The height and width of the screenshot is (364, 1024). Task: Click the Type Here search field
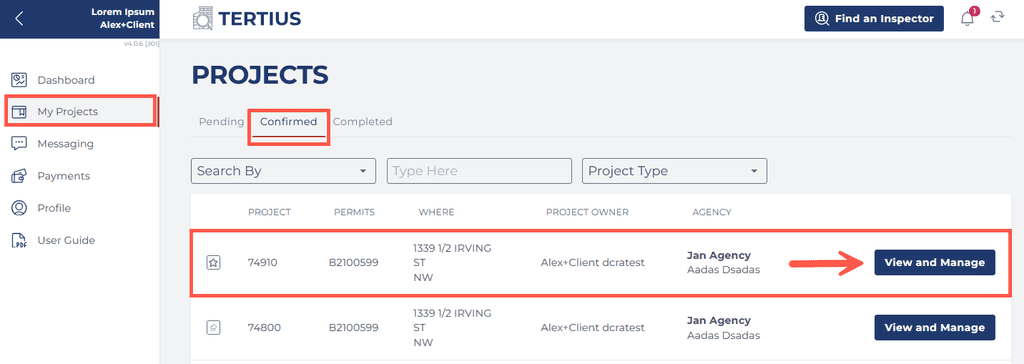[479, 171]
